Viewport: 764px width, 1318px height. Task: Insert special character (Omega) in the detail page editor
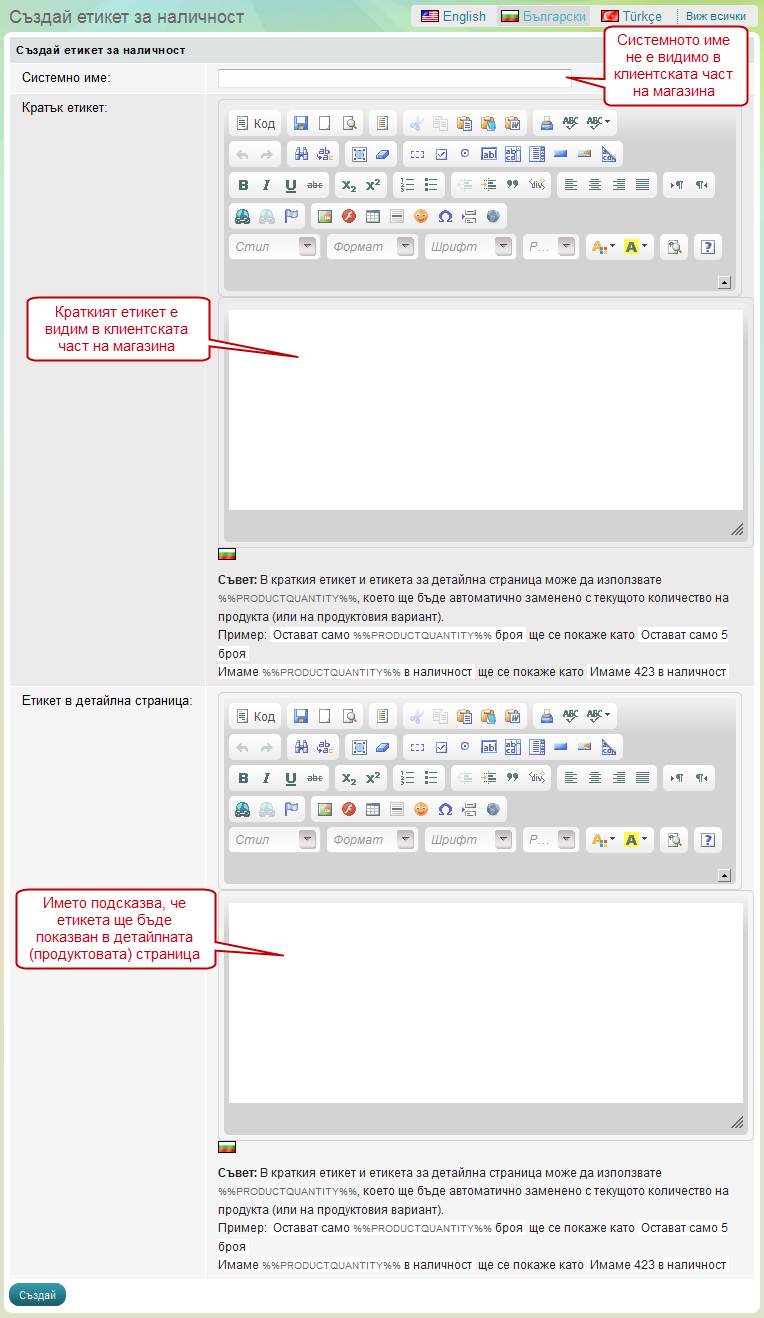445,809
